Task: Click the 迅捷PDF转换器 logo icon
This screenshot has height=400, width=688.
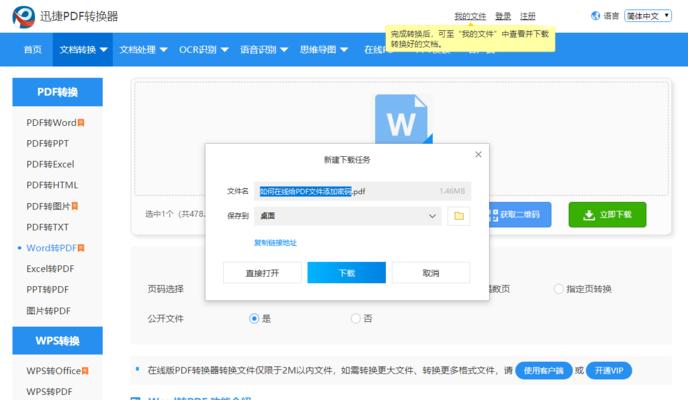Action: [x=24, y=17]
